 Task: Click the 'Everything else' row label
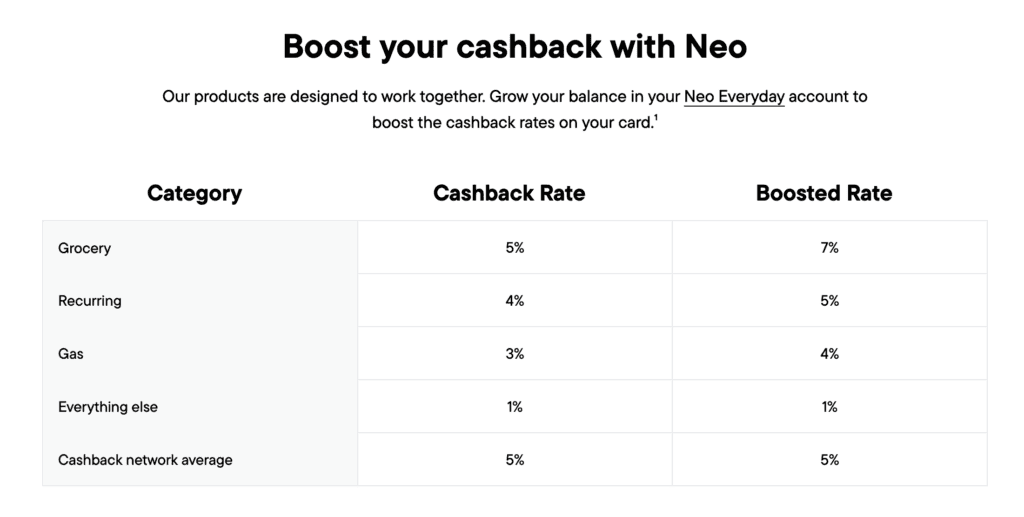[108, 407]
